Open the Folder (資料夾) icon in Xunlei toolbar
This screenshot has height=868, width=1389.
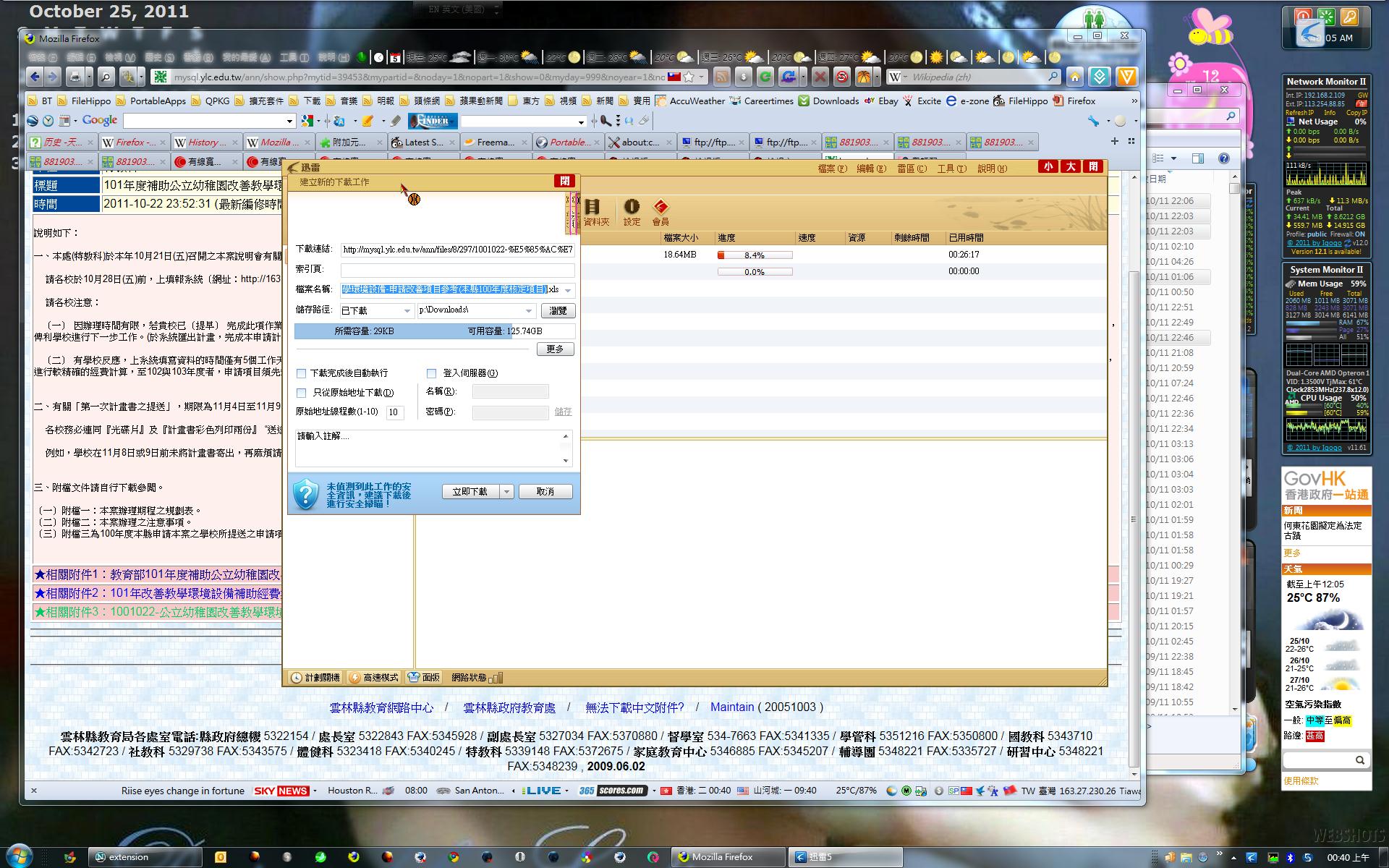pyautogui.click(x=595, y=212)
